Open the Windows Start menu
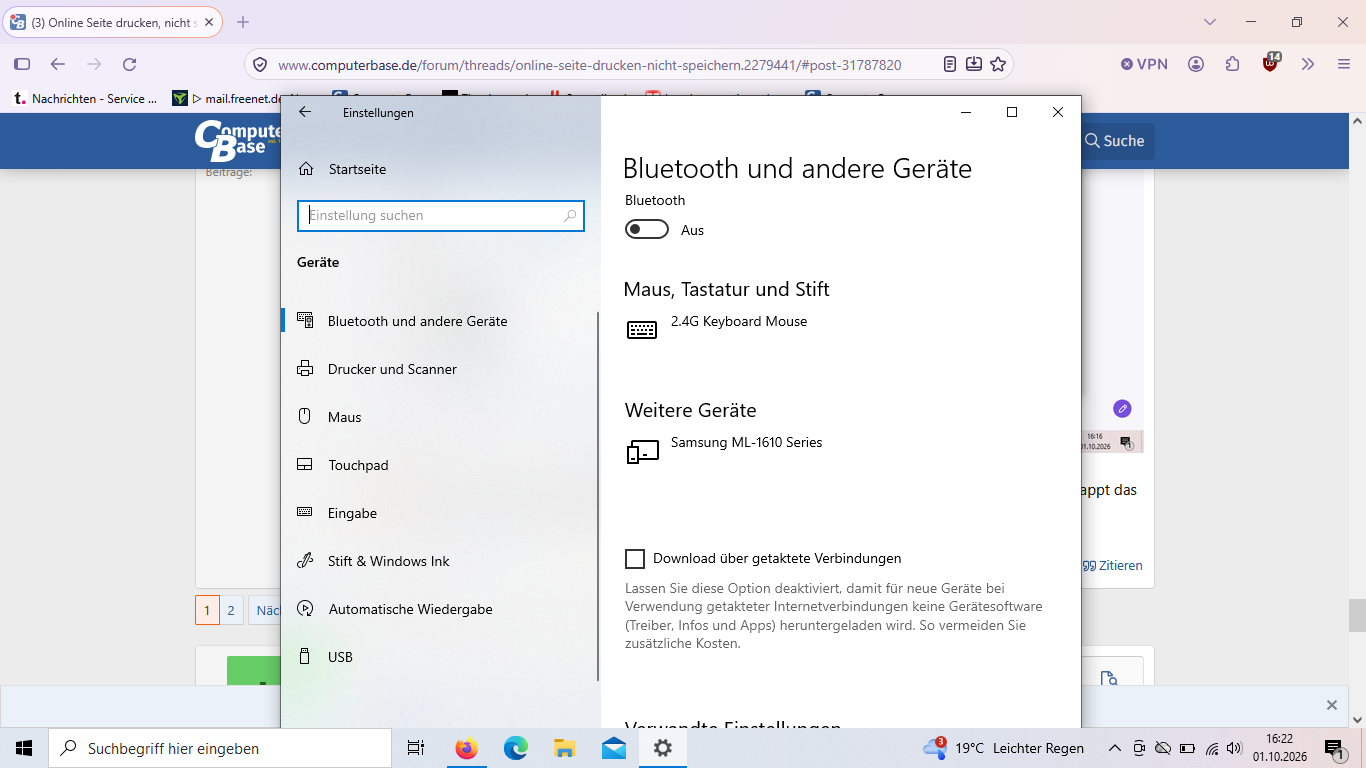1366x768 pixels. 24,748
